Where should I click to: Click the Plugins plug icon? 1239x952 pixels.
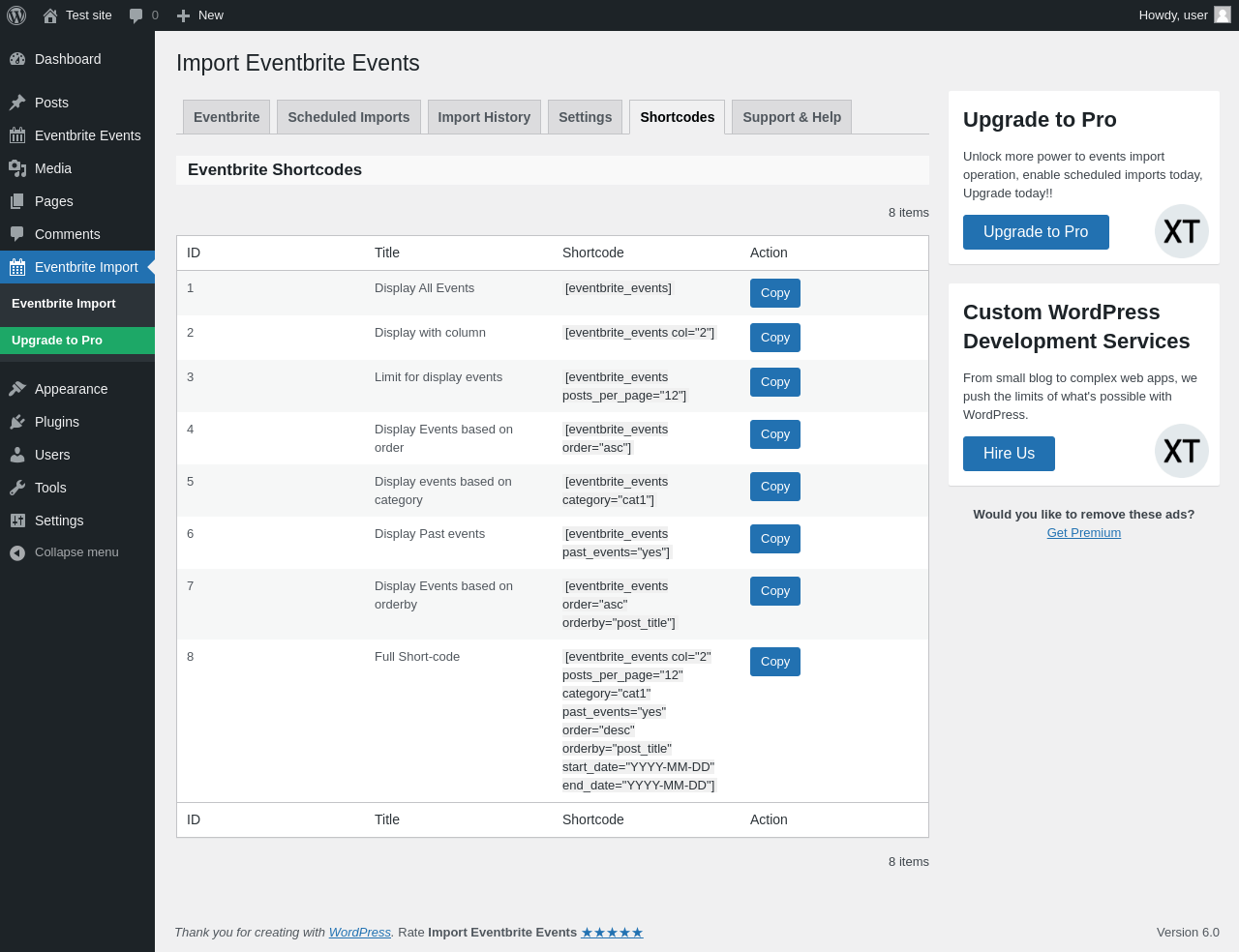tap(17, 422)
